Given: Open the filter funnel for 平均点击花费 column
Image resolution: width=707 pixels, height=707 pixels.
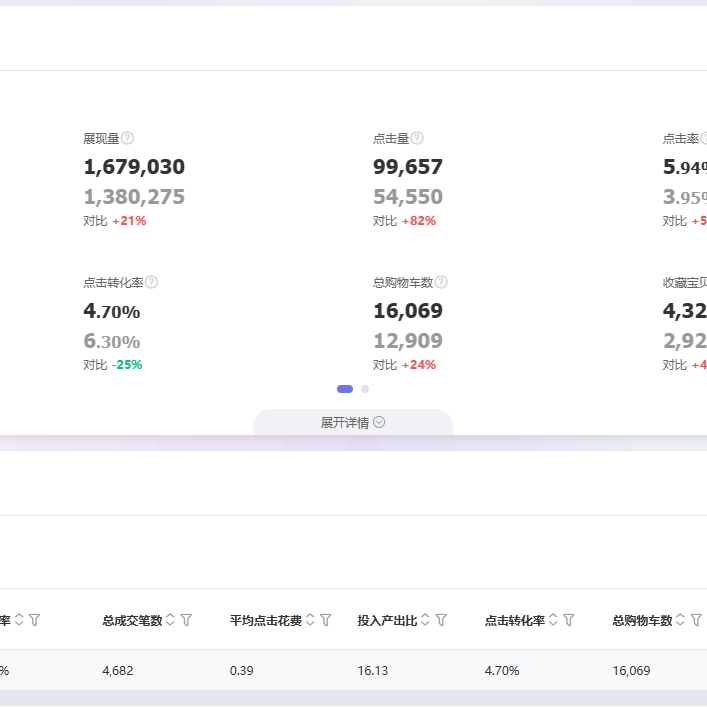Looking at the screenshot, I should coord(325,620).
